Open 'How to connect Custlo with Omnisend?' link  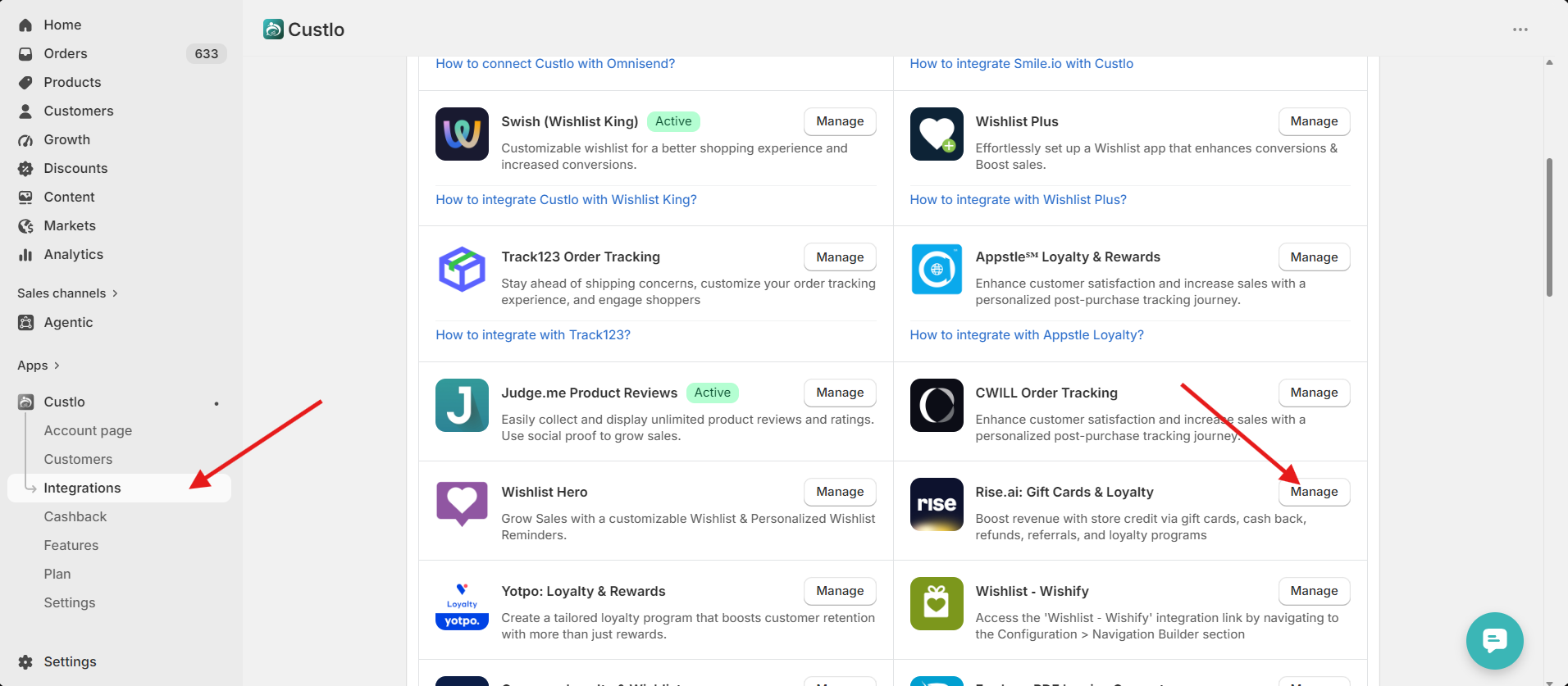tap(555, 64)
